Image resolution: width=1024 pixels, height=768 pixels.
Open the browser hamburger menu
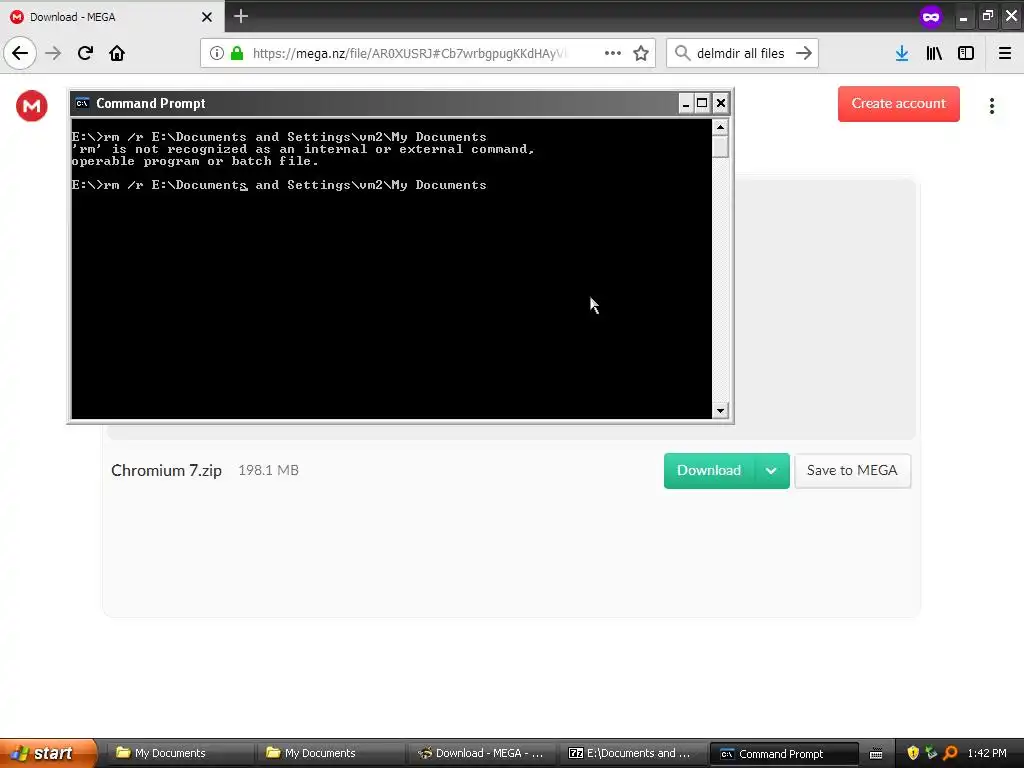[x=1005, y=53]
